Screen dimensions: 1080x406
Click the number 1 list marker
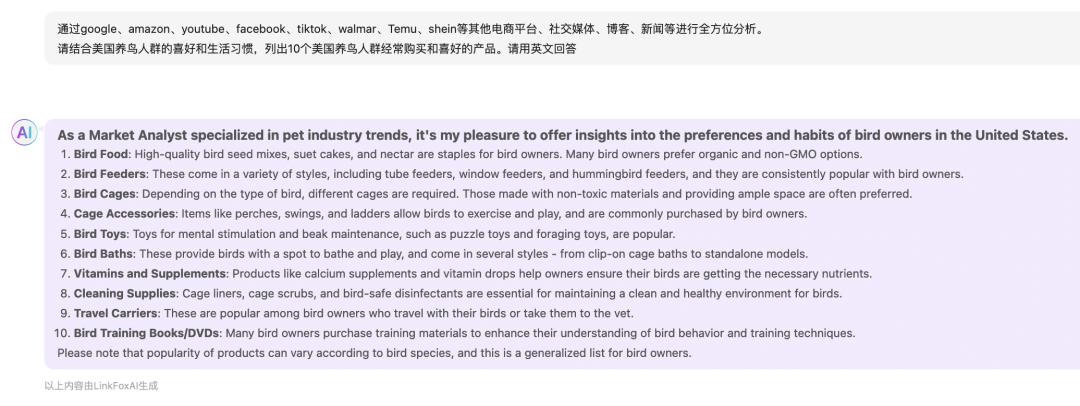[x=65, y=154]
